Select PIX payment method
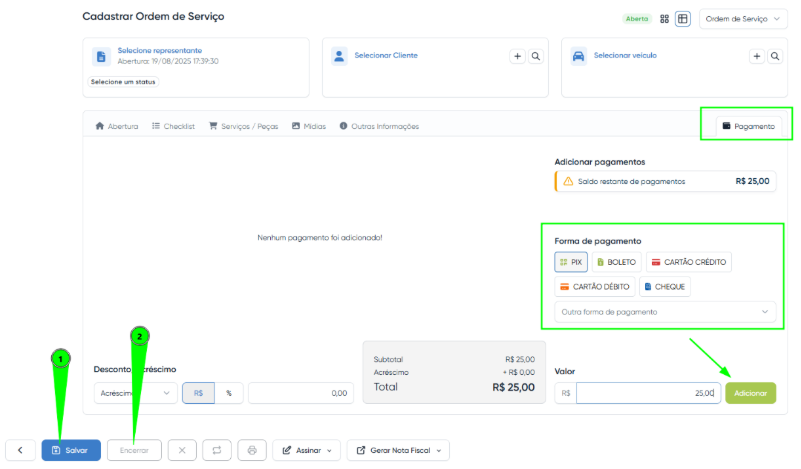The width and height of the screenshot is (801, 469). point(571,262)
